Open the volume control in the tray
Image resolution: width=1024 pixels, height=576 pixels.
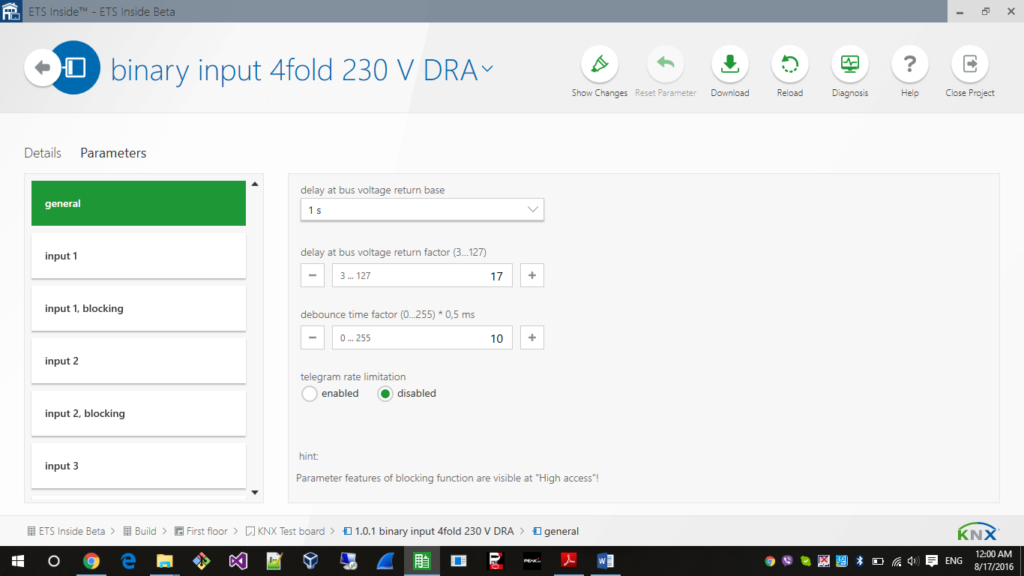pyautogui.click(x=913, y=561)
